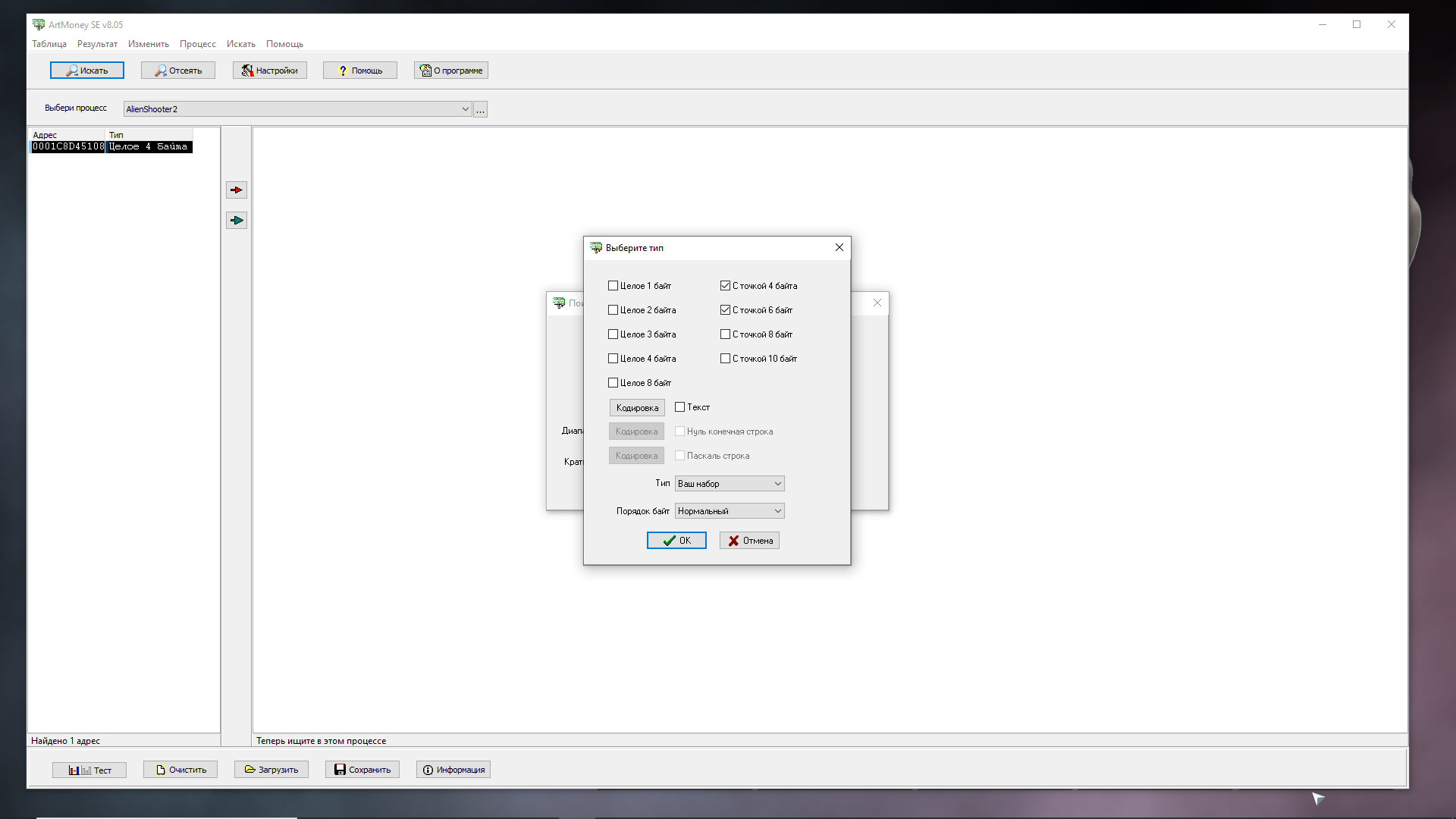
Task: Uncheck the С точкой 4 байта checkbox
Action: [726, 286]
